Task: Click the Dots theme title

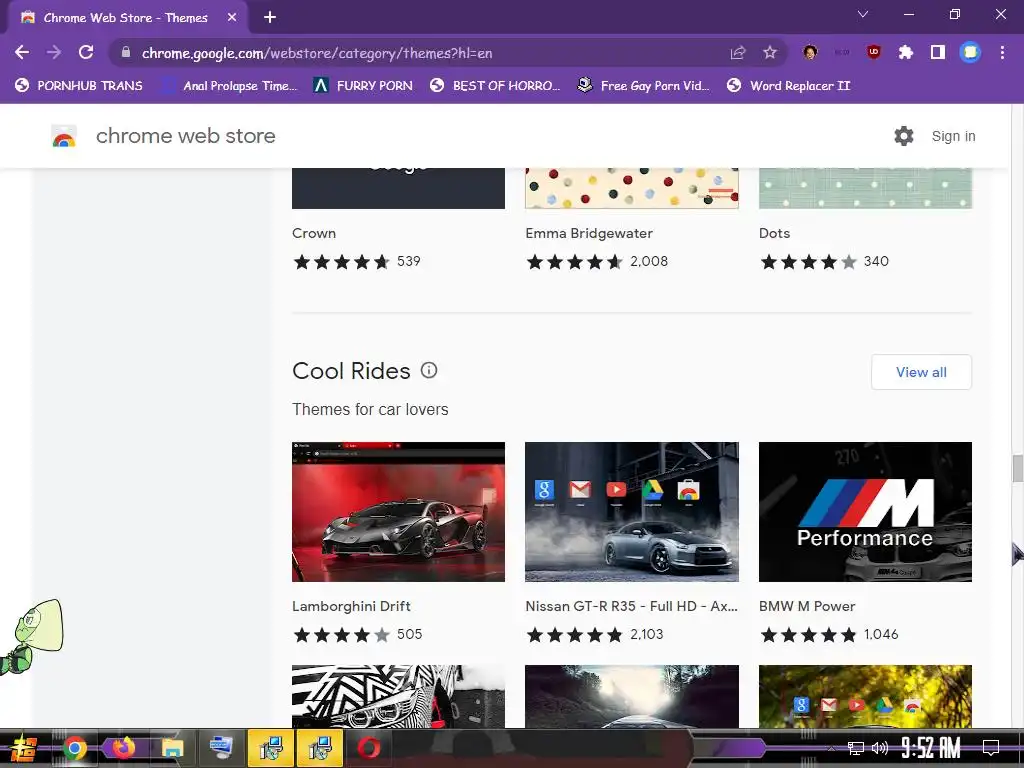Action: pyautogui.click(x=775, y=233)
